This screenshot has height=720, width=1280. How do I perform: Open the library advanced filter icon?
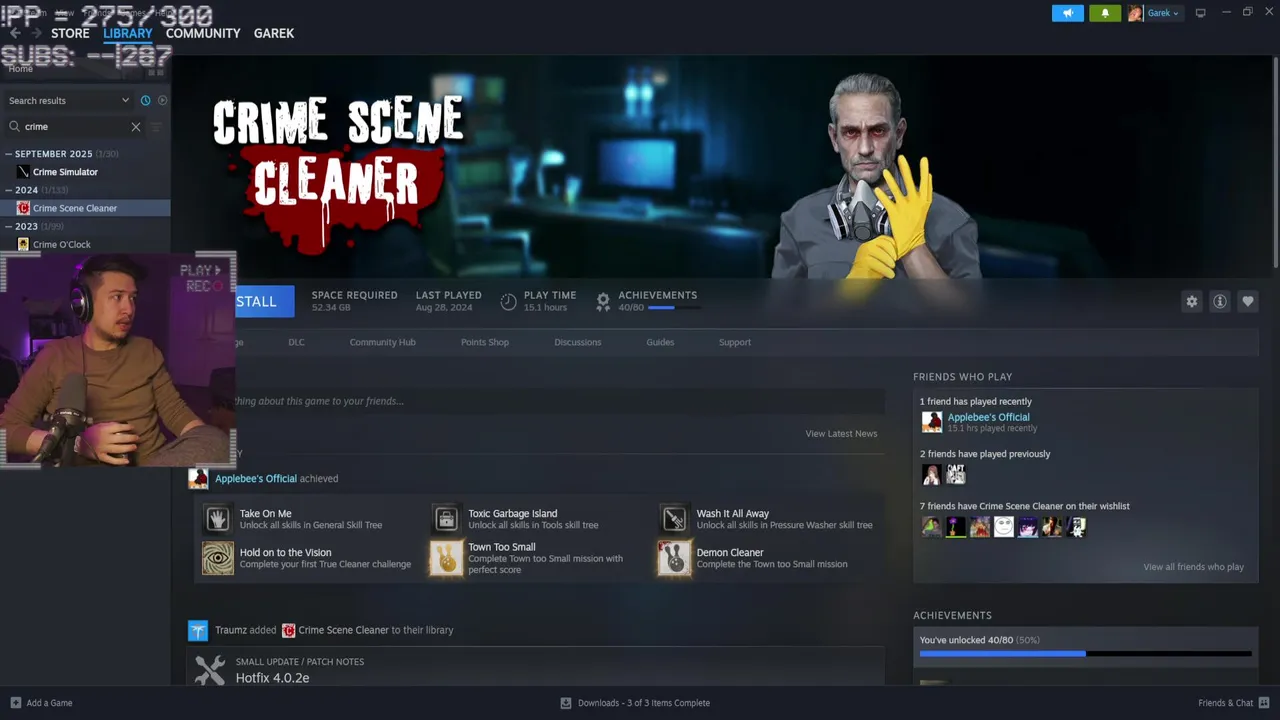[x=156, y=127]
